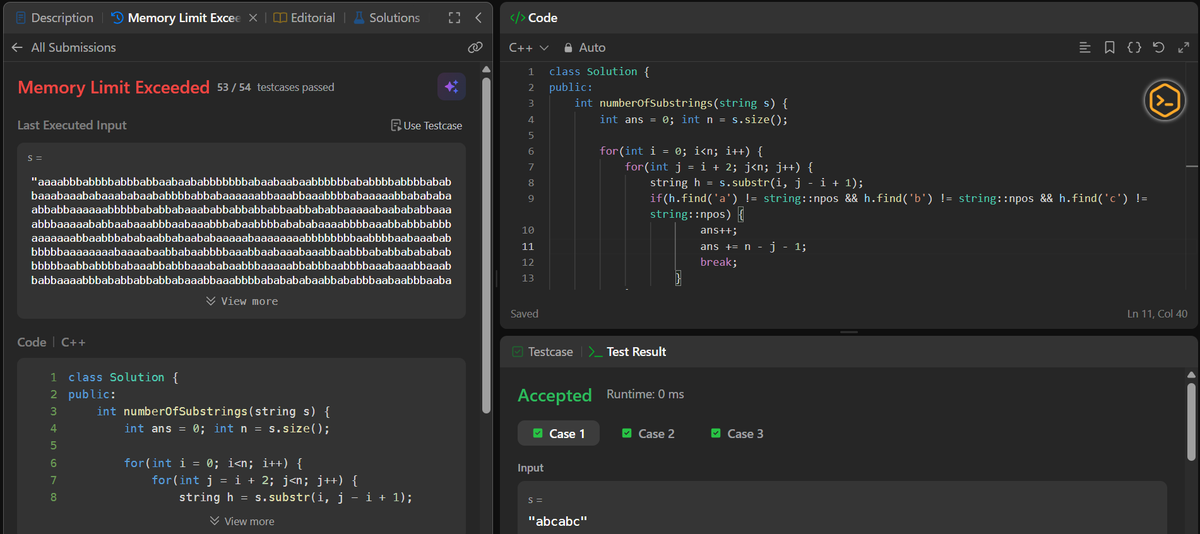Select Case 2 result
Screen dimensions: 1200x534
click(x=647, y=433)
